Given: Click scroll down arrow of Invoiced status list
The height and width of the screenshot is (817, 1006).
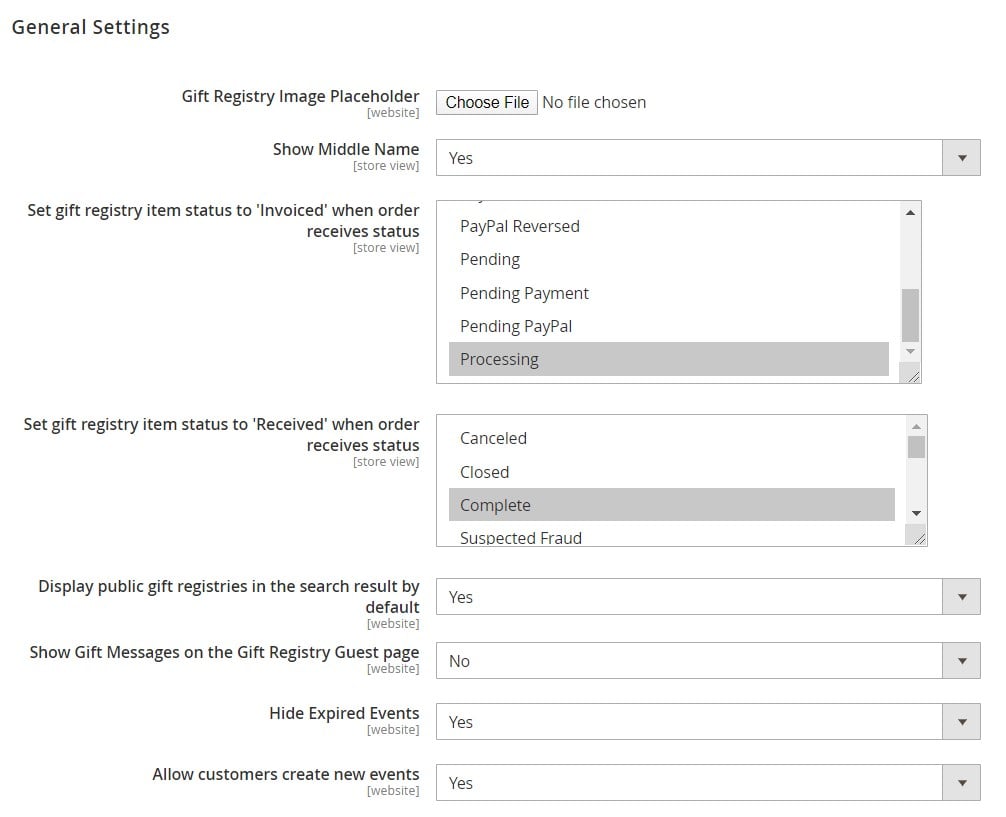Looking at the screenshot, I should pos(910,352).
